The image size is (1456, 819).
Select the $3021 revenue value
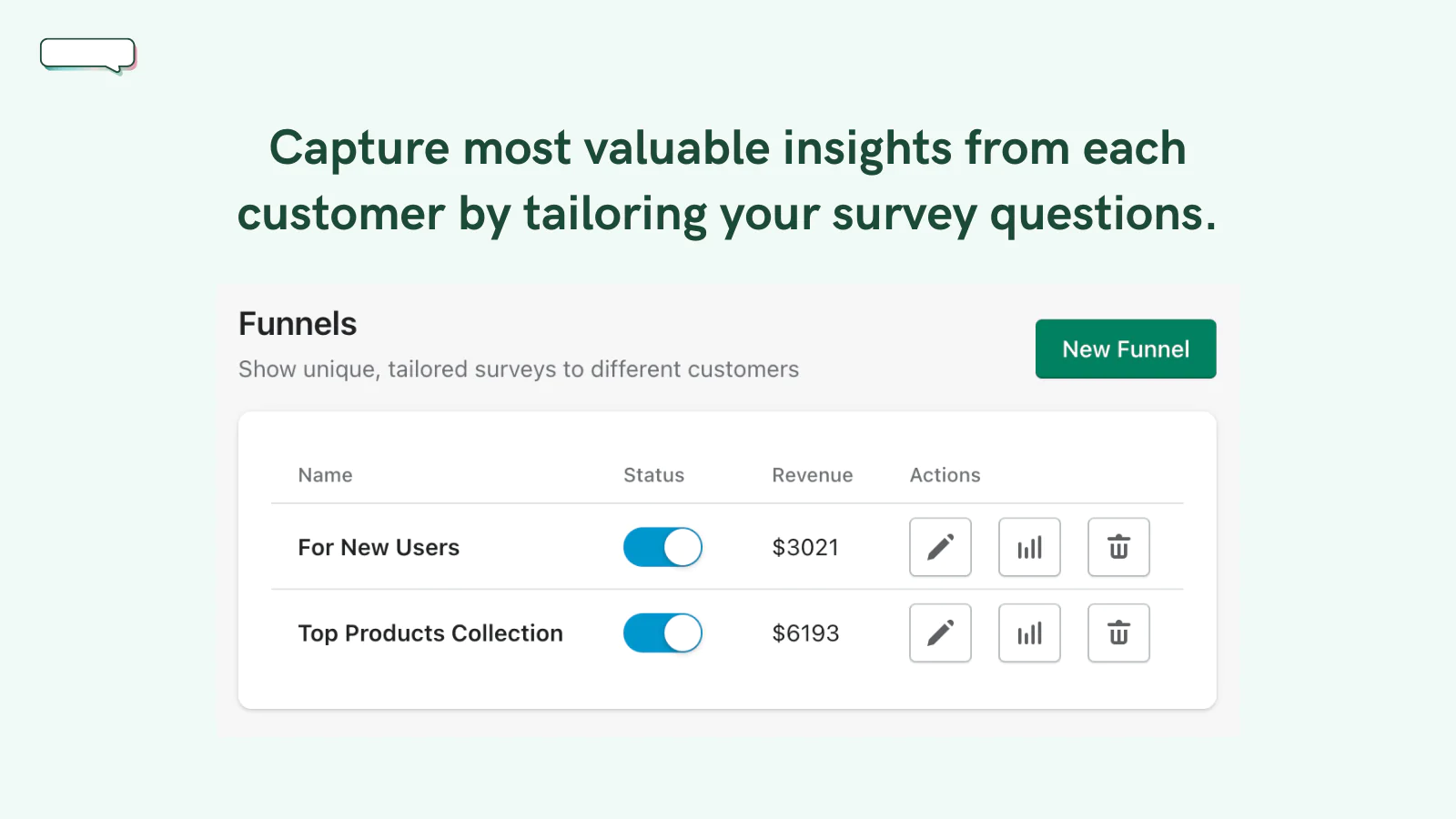[805, 547]
